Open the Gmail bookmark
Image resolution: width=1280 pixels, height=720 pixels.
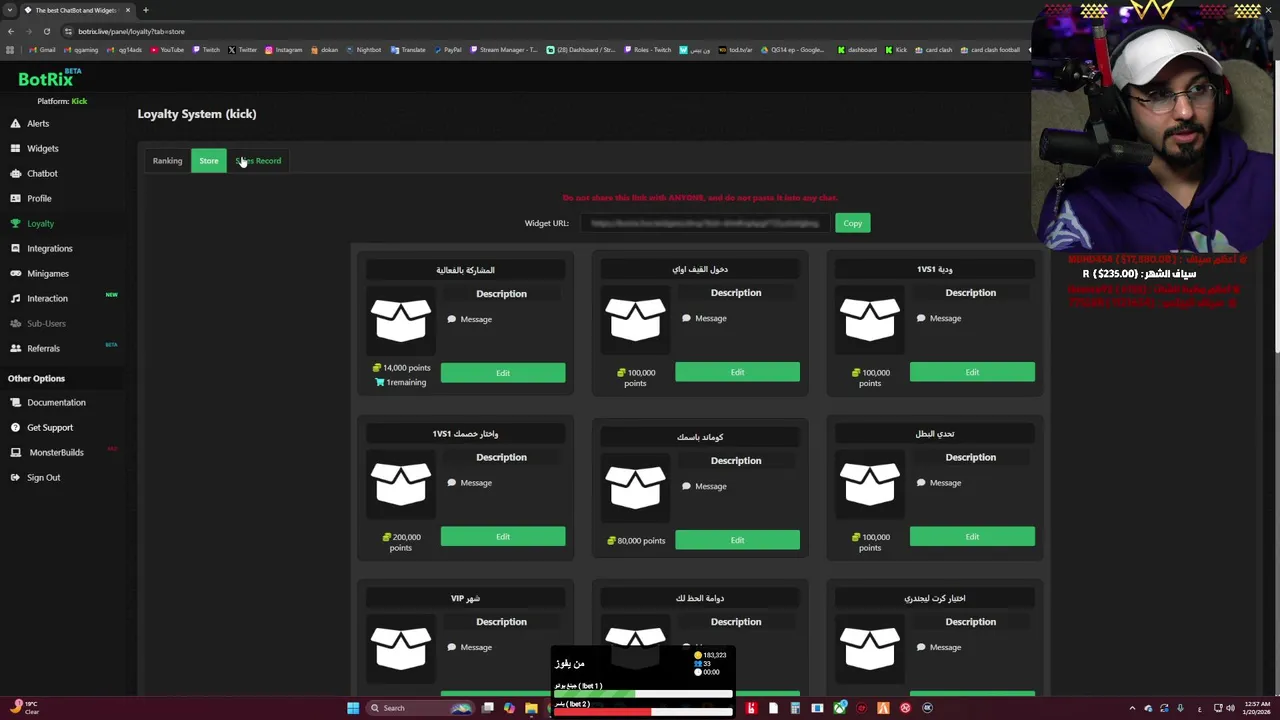pos(42,50)
